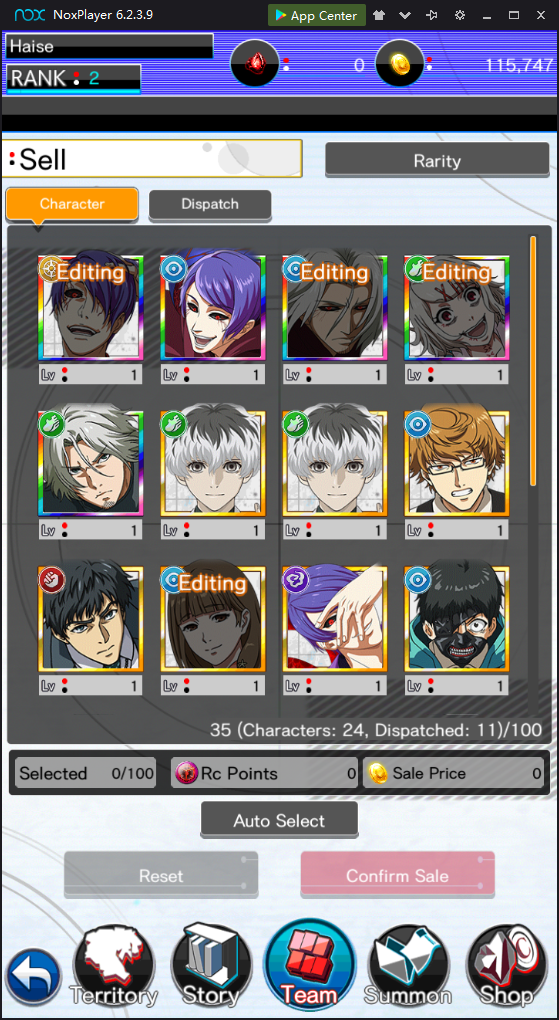Click the Auto Select button
The width and height of the screenshot is (559, 1020).
click(279, 820)
